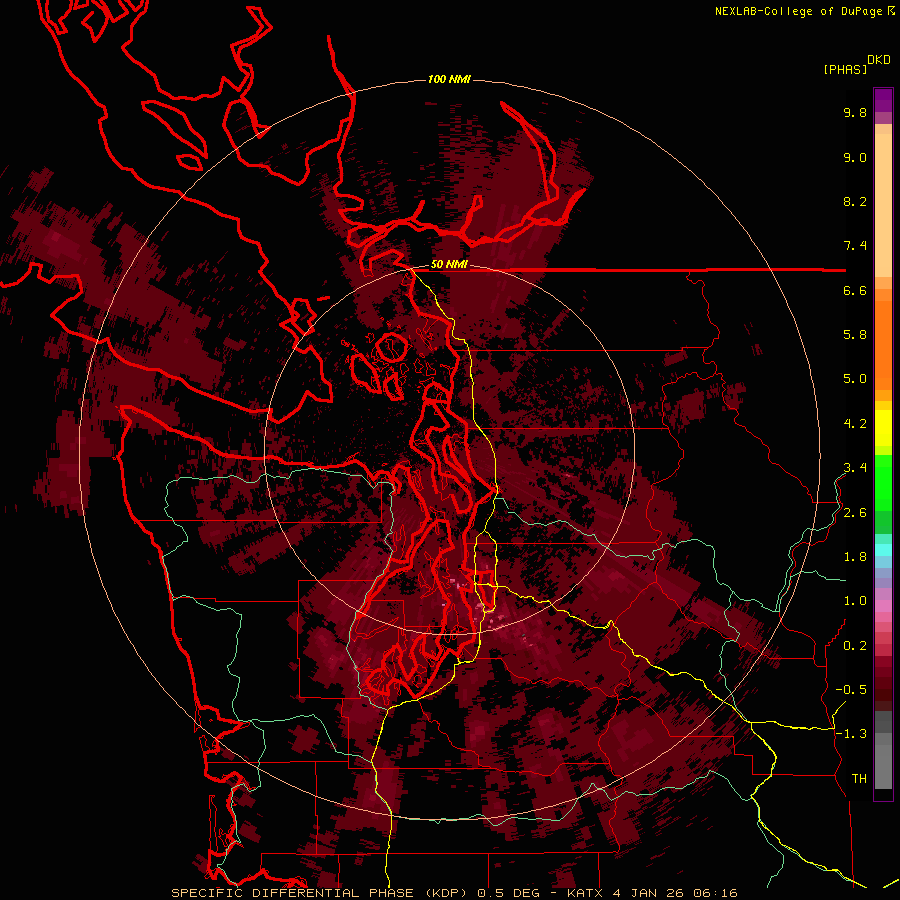The image size is (900, 900).
Task: Click the DKD label above the legend
Action: tap(879, 60)
